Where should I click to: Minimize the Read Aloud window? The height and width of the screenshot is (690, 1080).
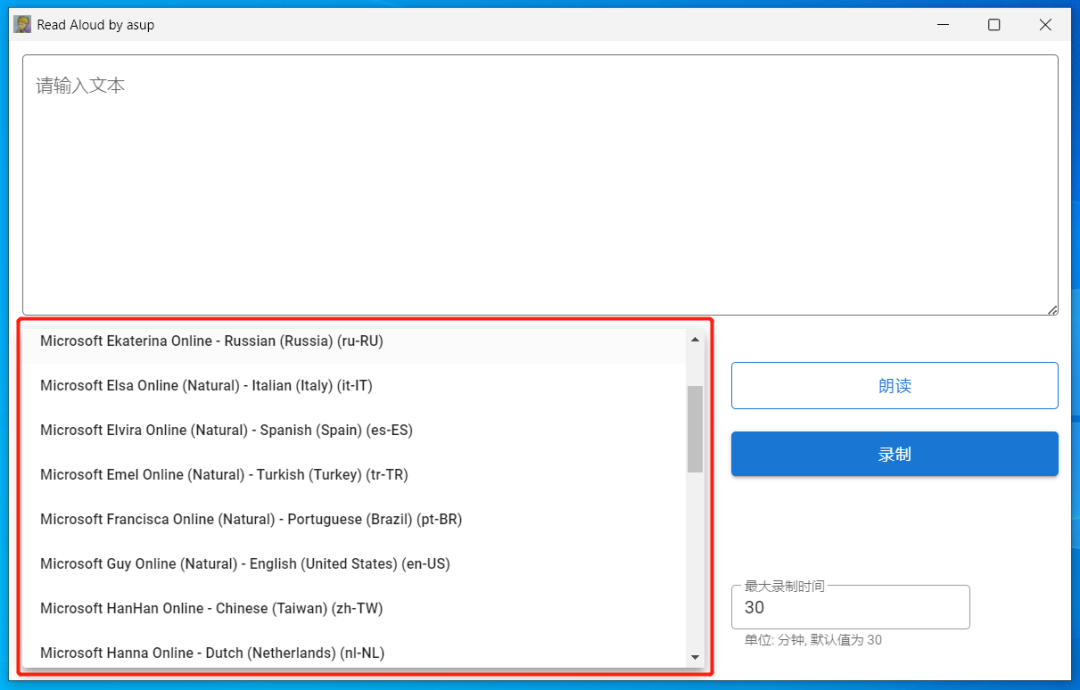click(943, 25)
